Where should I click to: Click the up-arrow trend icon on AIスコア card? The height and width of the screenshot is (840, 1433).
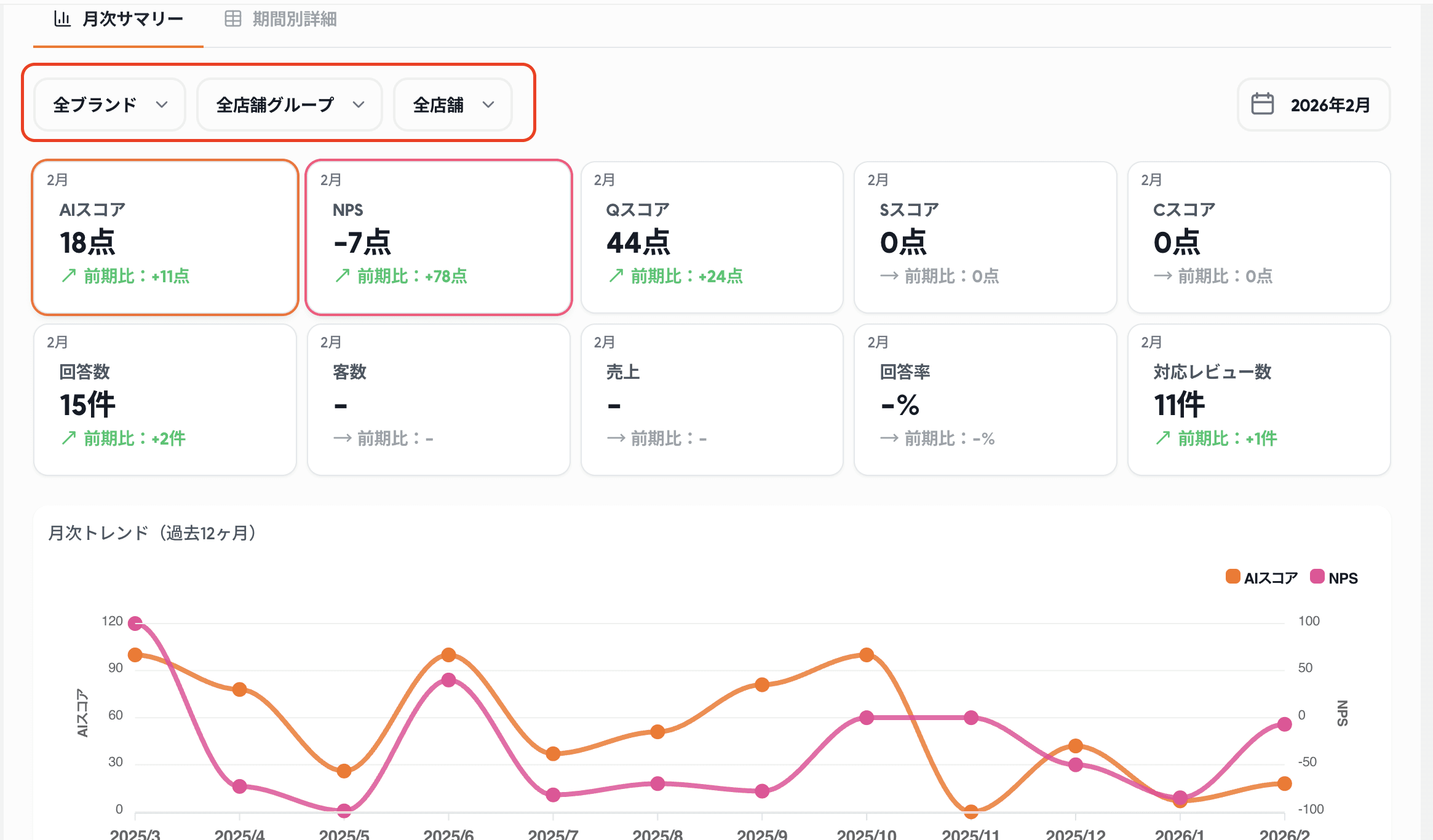coord(69,275)
